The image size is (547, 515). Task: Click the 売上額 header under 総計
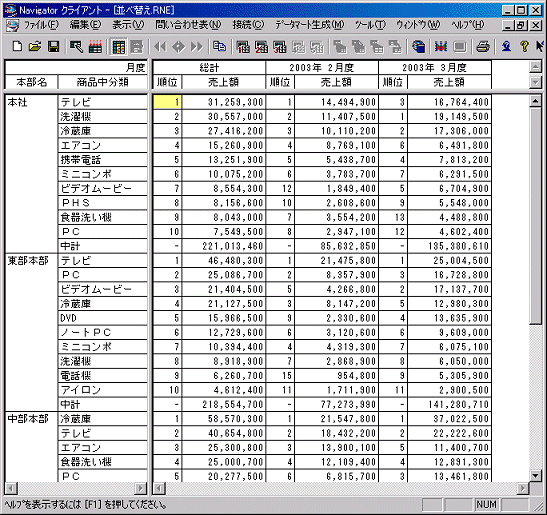(x=224, y=82)
